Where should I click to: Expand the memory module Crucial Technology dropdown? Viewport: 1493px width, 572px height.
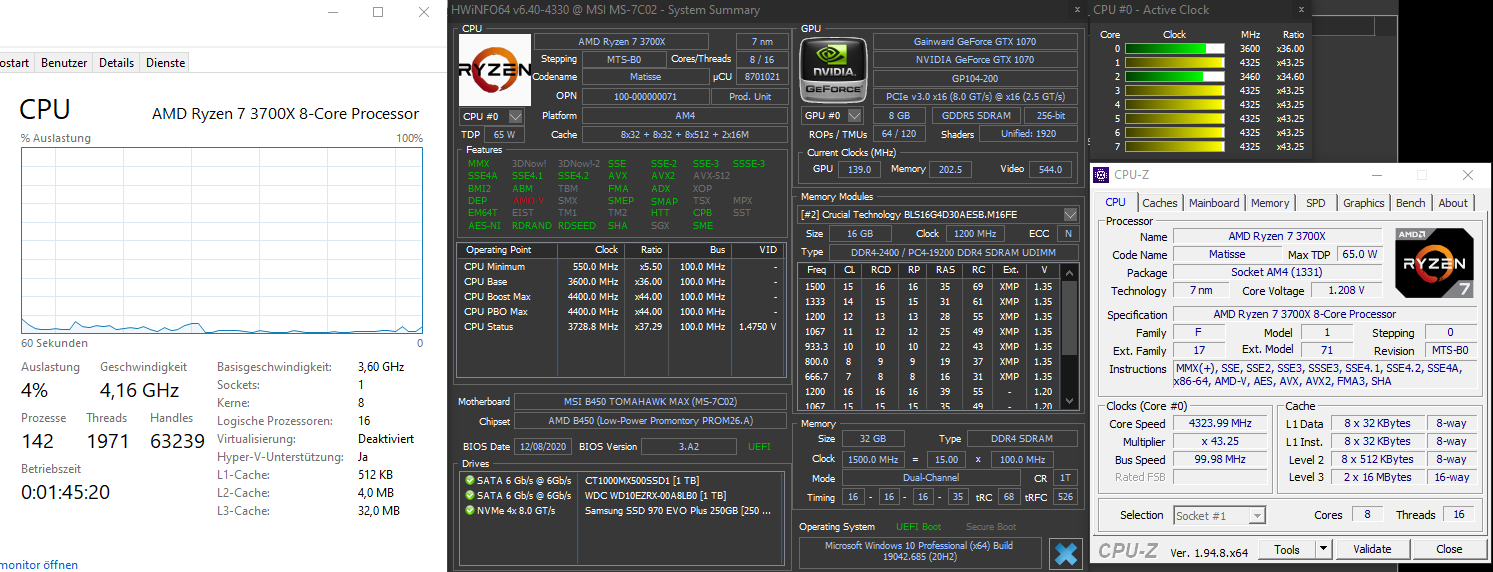(x=1070, y=214)
